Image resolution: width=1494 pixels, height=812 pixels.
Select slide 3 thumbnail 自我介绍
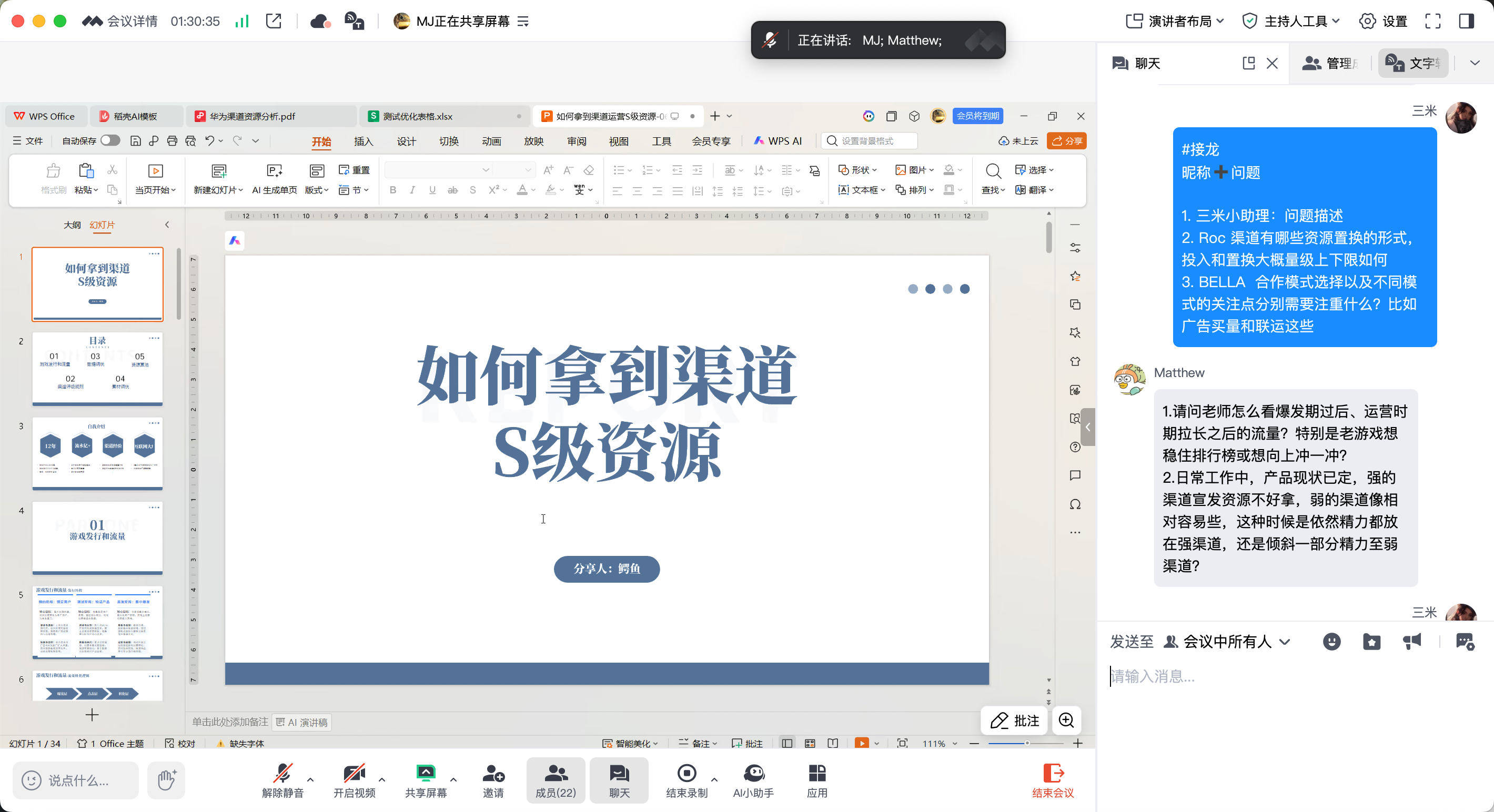point(97,453)
